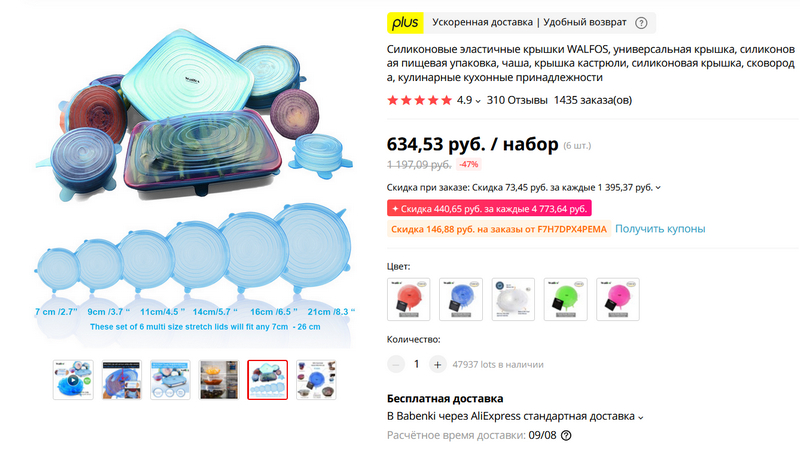Pick the pink lid color option
Image resolution: width=800 pixels, height=454 pixels.
618,299
